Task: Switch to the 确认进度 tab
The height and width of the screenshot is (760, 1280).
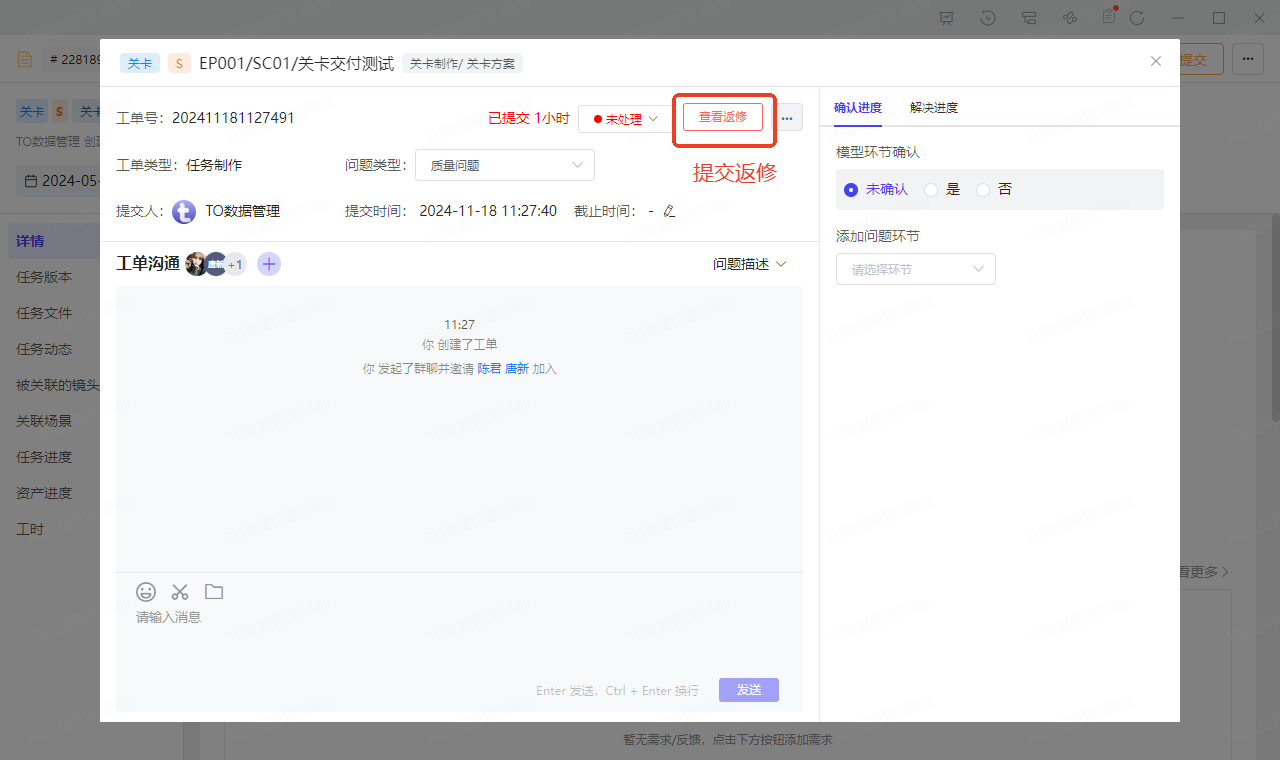Action: (x=858, y=108)
